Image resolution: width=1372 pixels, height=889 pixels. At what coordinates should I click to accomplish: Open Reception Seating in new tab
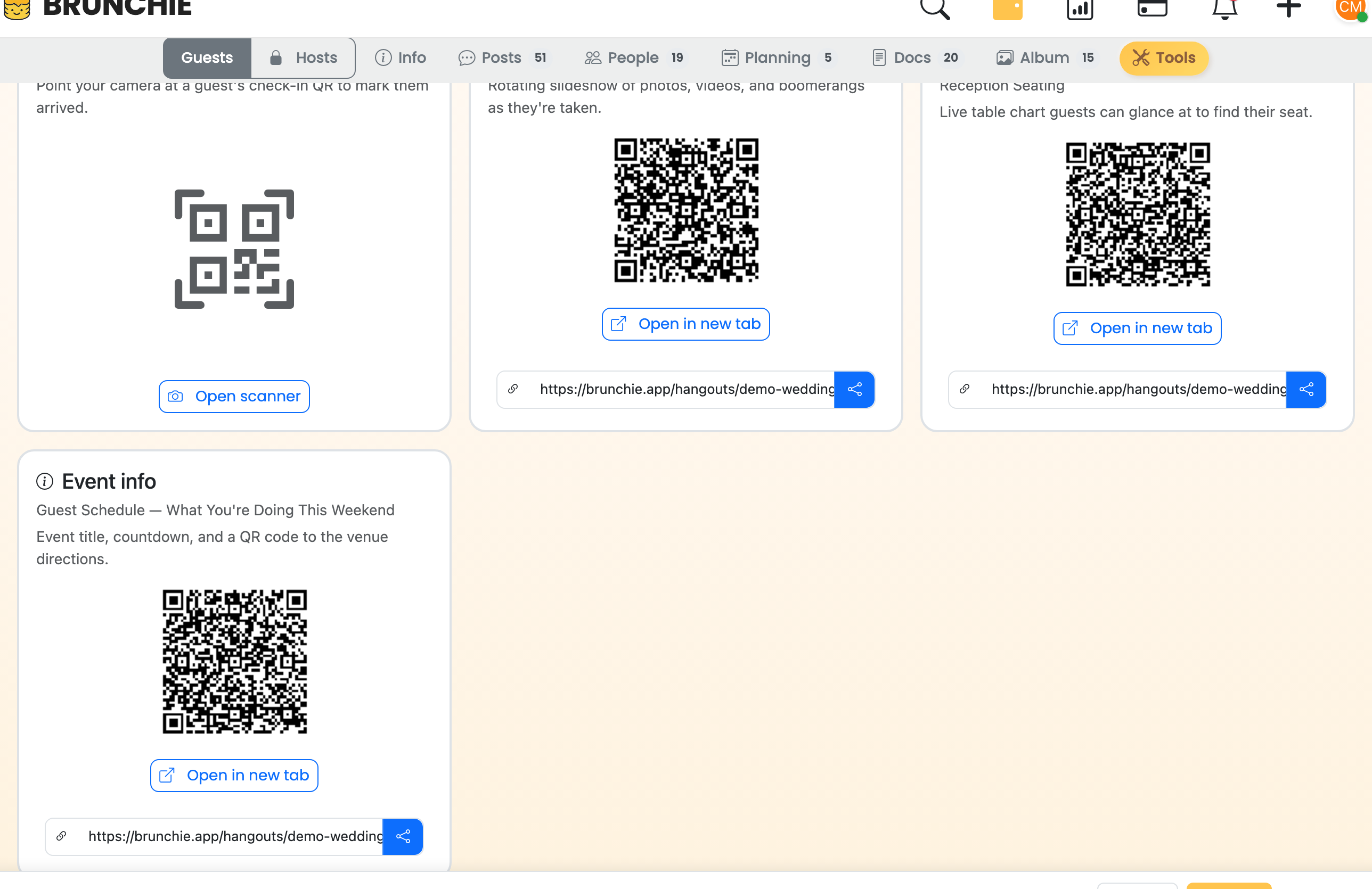click(1137, 328)
